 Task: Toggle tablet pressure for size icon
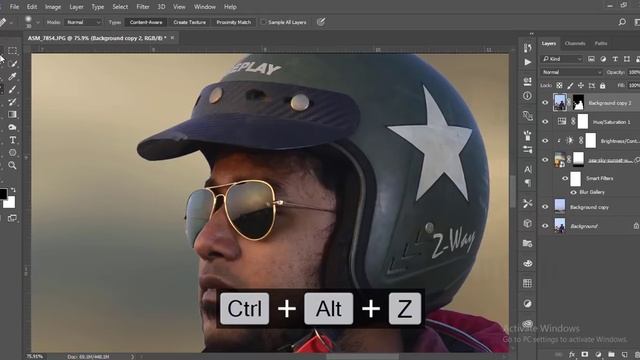[x=321, y=22]
